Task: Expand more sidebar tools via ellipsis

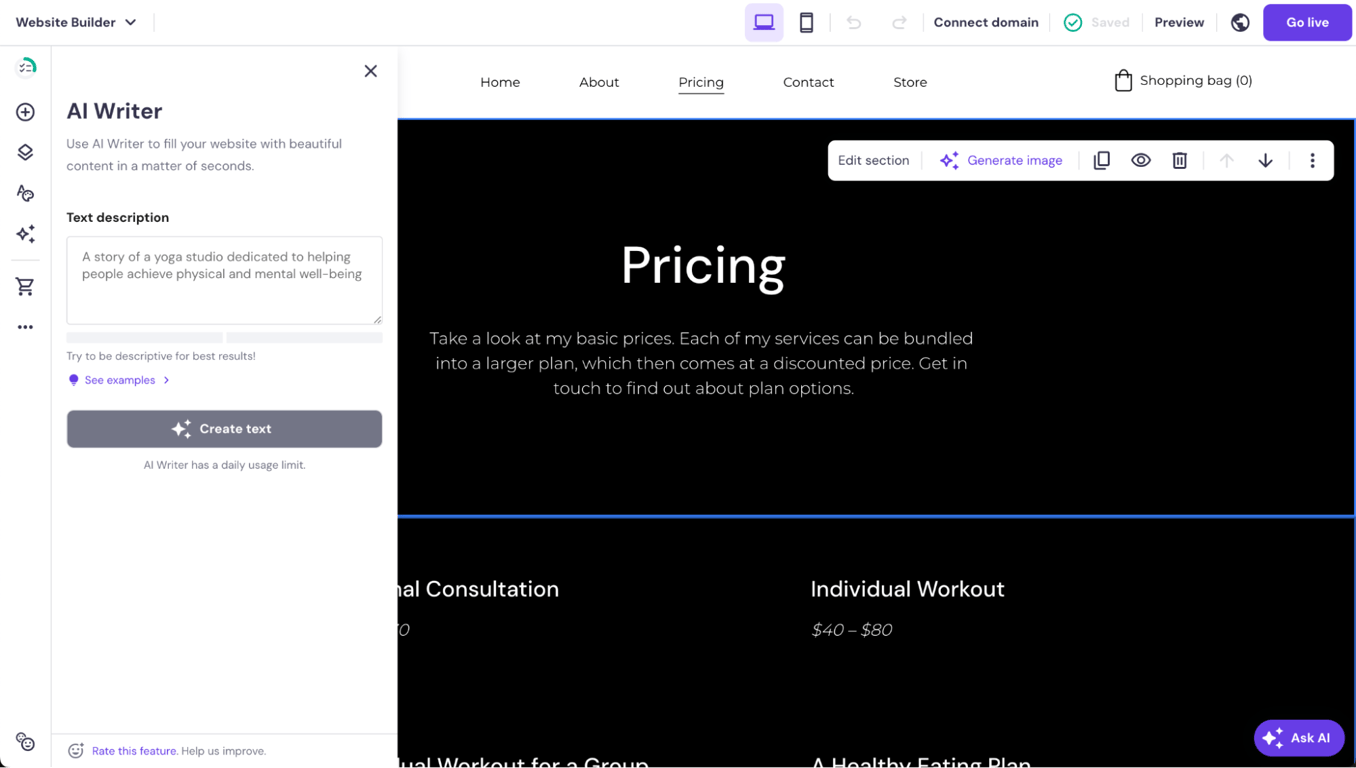Action: tap(24, 326)
